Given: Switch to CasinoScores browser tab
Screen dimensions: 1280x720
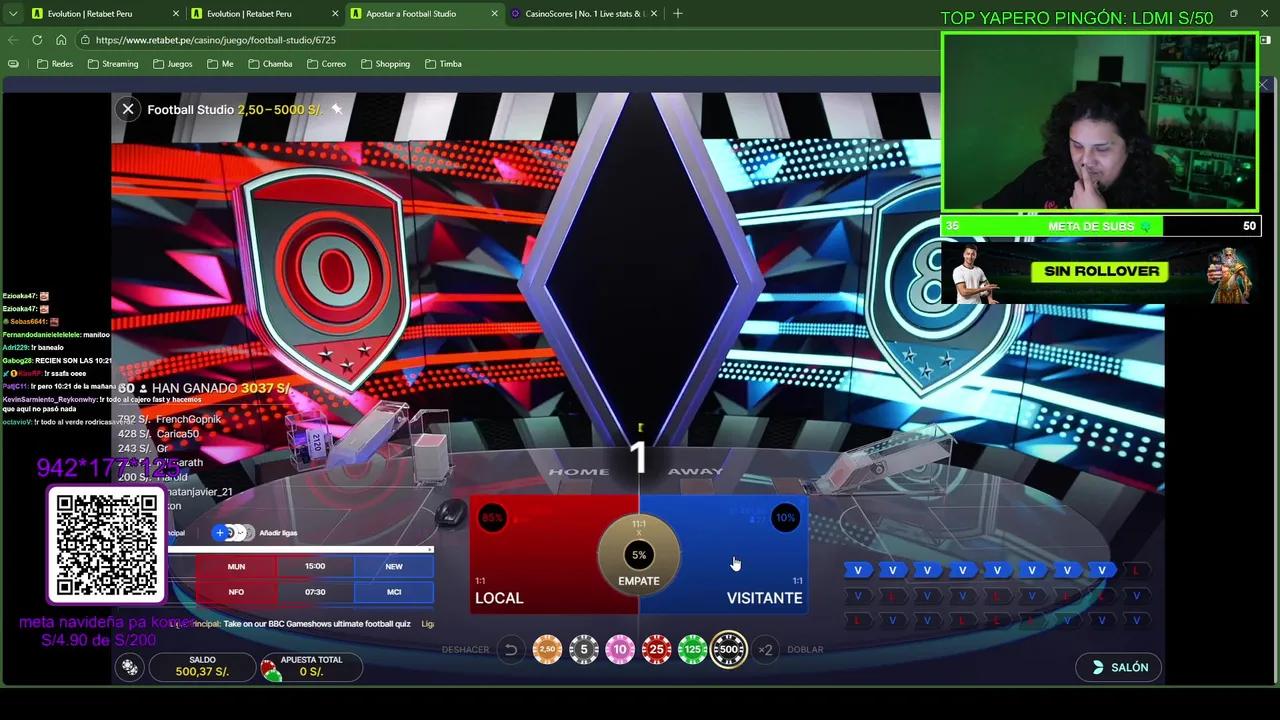Looking at the screenshot, I should 584,14.
